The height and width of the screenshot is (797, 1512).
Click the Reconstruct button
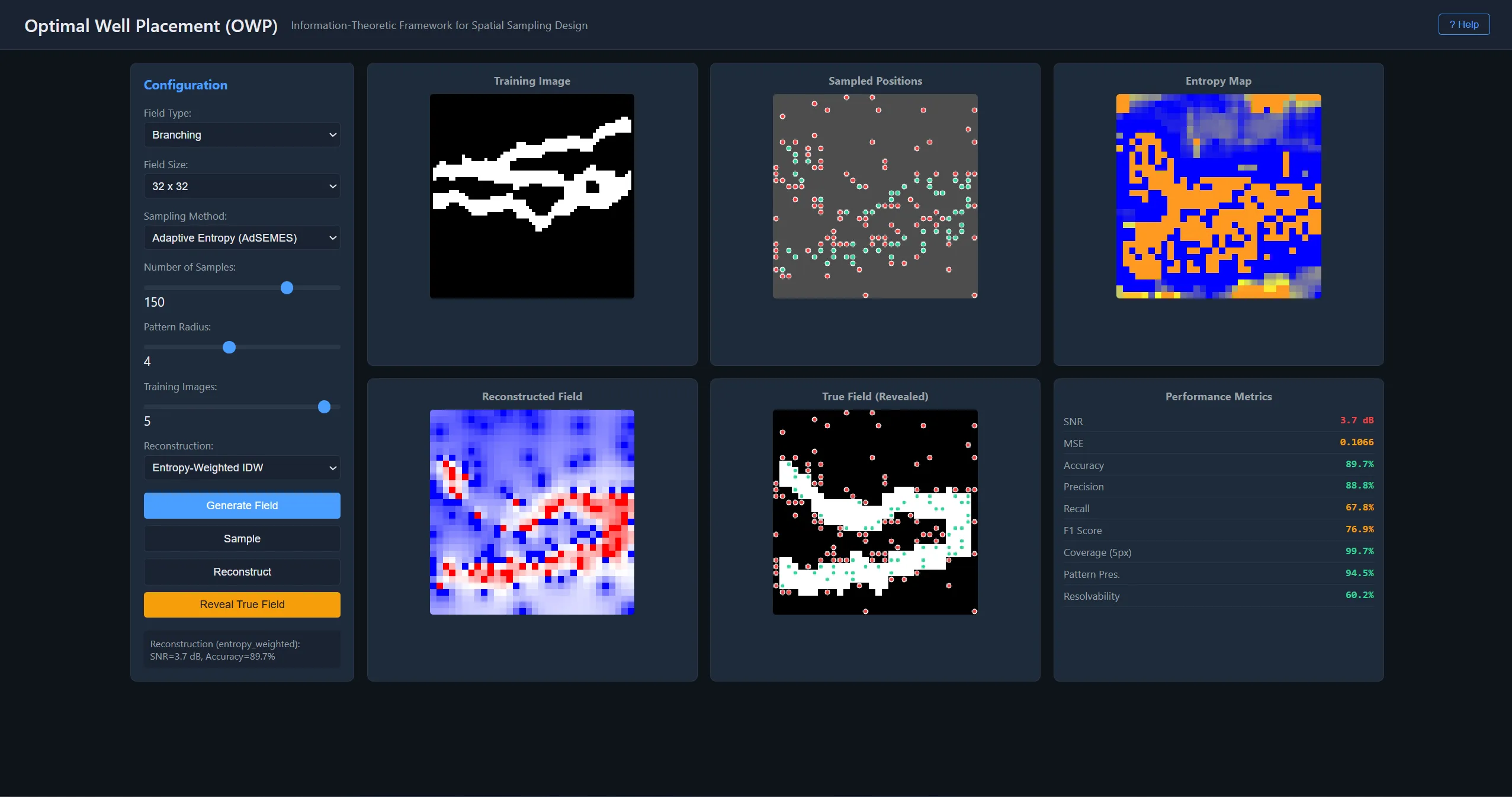(x=242, y=571)
